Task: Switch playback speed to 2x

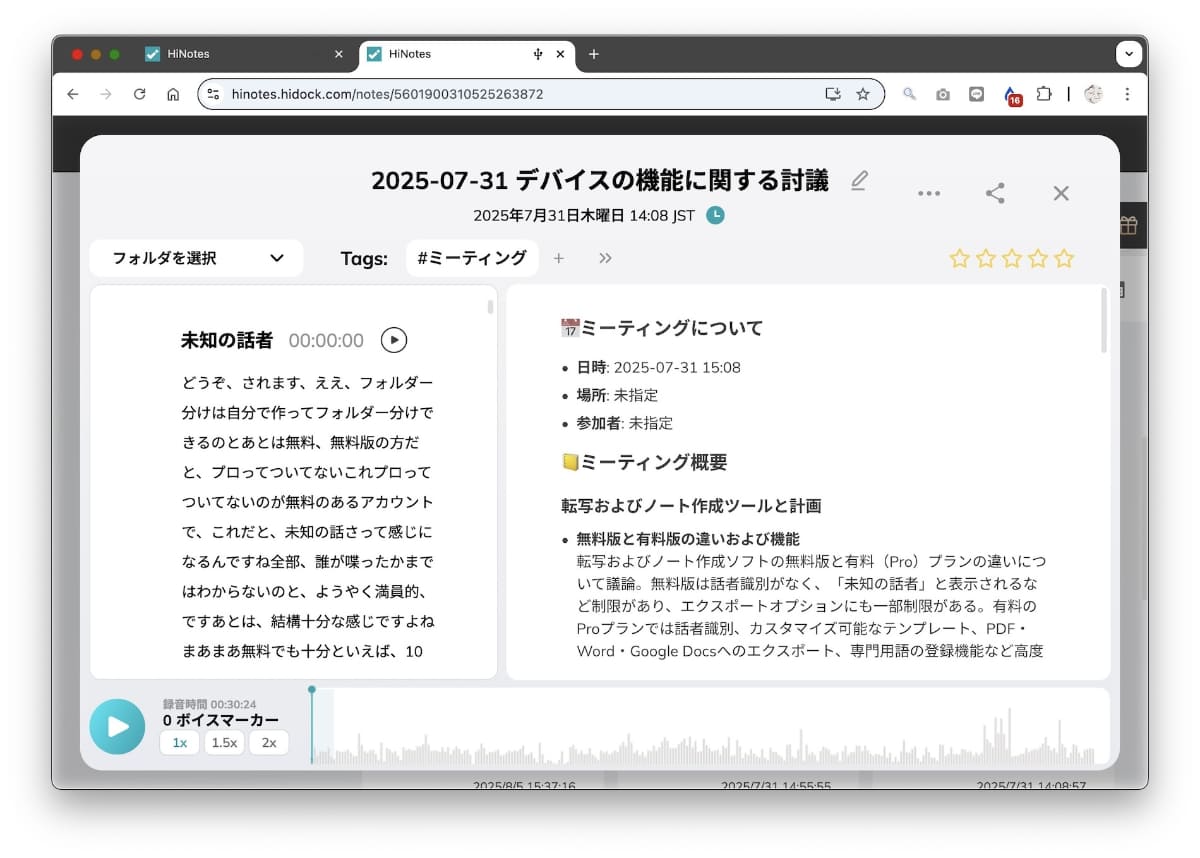Action: pyautogui.click(x=268, y=742)
